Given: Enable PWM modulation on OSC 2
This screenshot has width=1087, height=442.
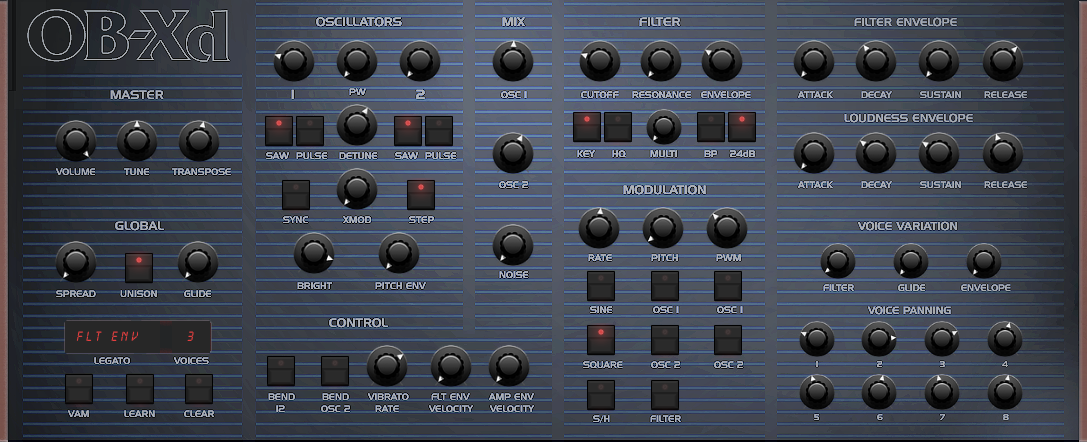Looking at the screenshot, I should pyautogui.click(x=728, y=339).
